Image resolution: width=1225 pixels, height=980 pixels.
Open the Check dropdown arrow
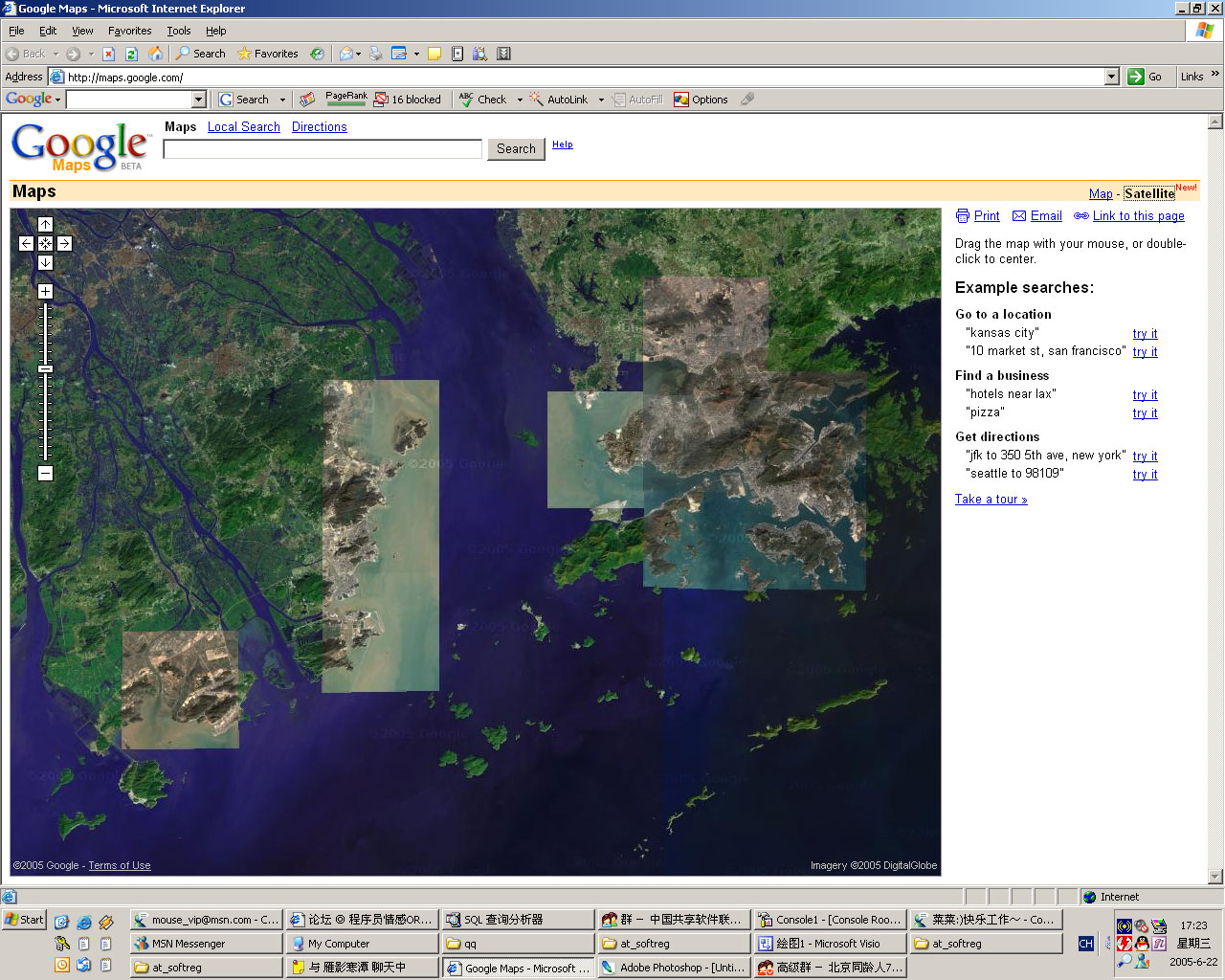coord(520,100)
